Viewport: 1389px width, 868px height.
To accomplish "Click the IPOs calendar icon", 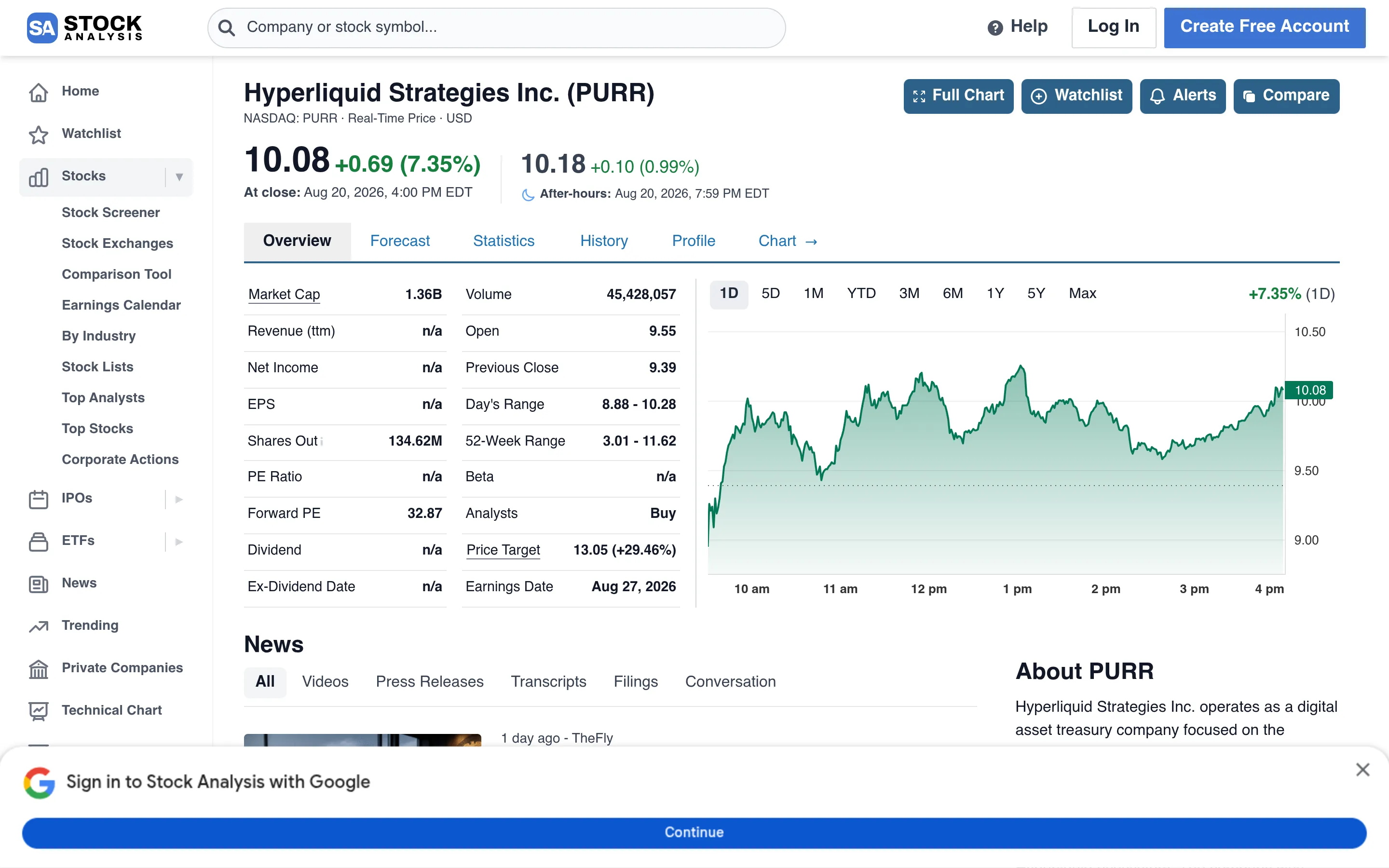I will [39, 499].
